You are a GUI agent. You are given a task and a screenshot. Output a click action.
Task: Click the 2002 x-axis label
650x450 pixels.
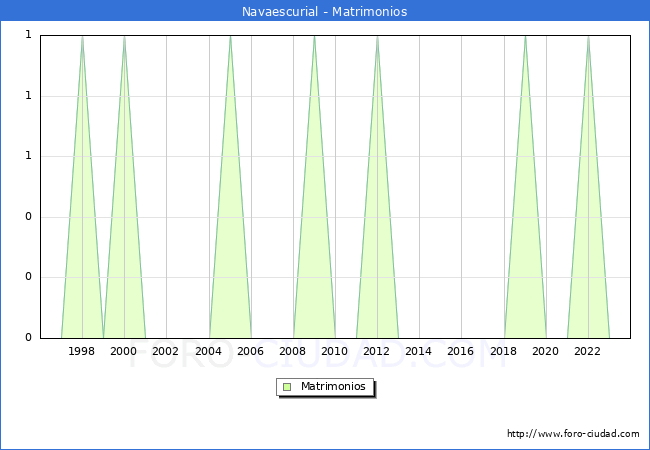click(x=166, y=351)
